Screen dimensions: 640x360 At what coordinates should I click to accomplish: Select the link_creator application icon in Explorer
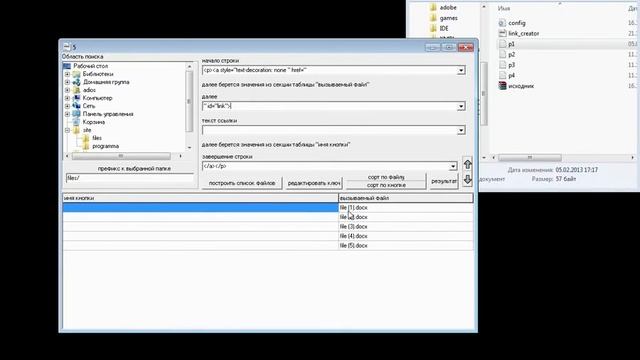tap(502, 33)
